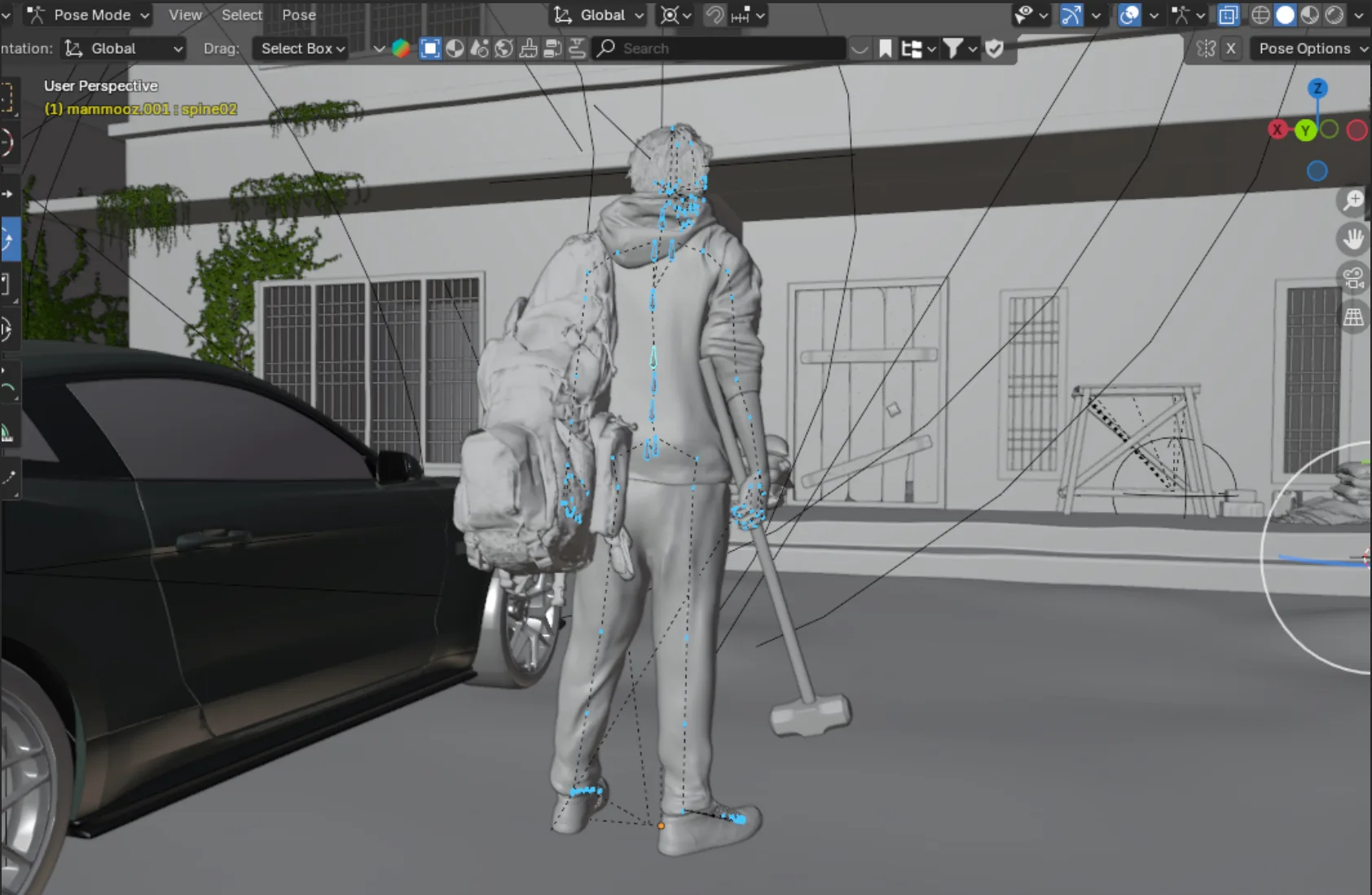Open the Pose Mode dropdown
Image resolution: width=1372 pixels, height=895 pixels.
point(88,15)
